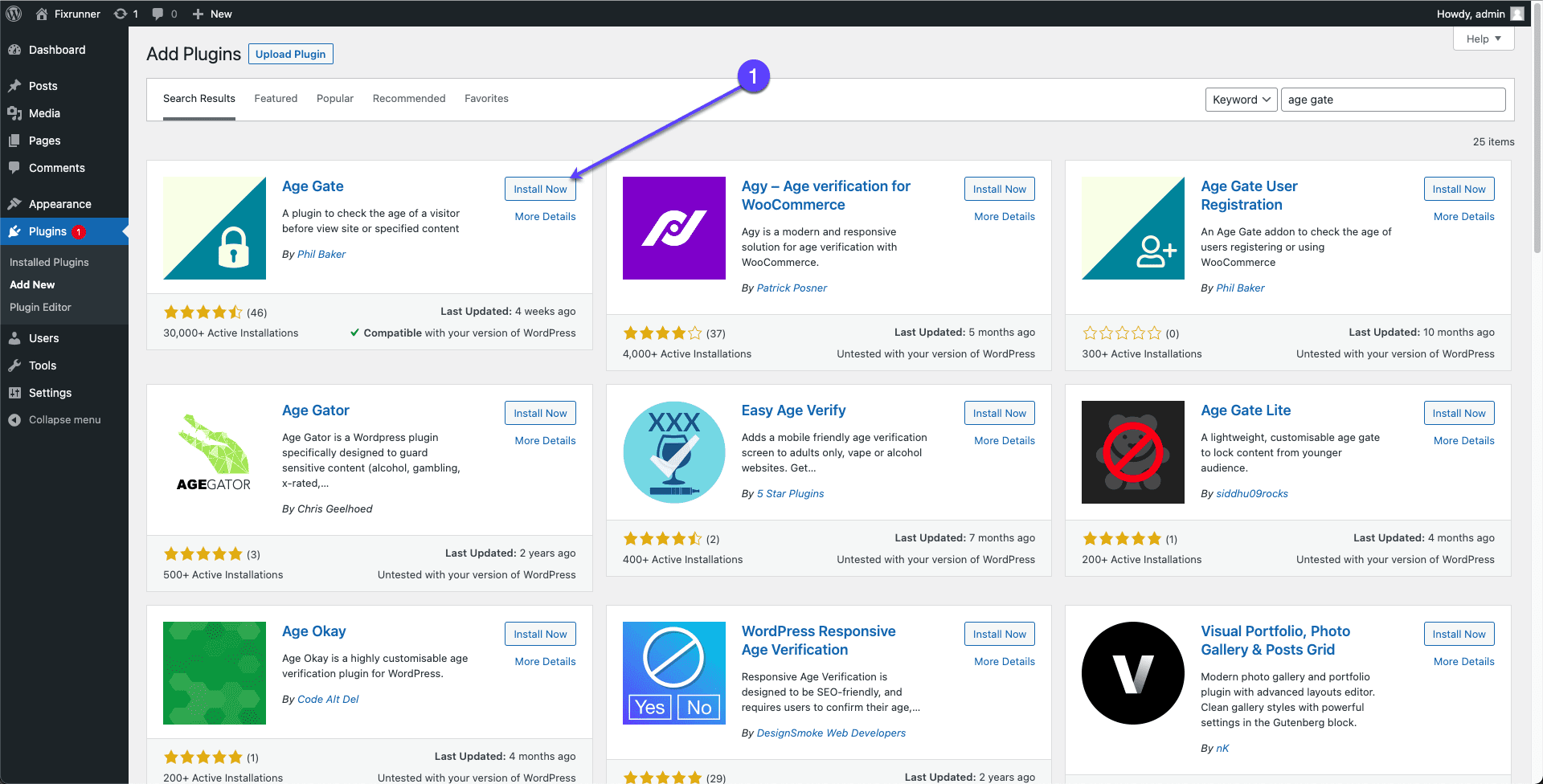Install the Age Gate Lite plugin
Image resolution: width=1543 pixels, height=784 pixels.
click(1459, 413)
